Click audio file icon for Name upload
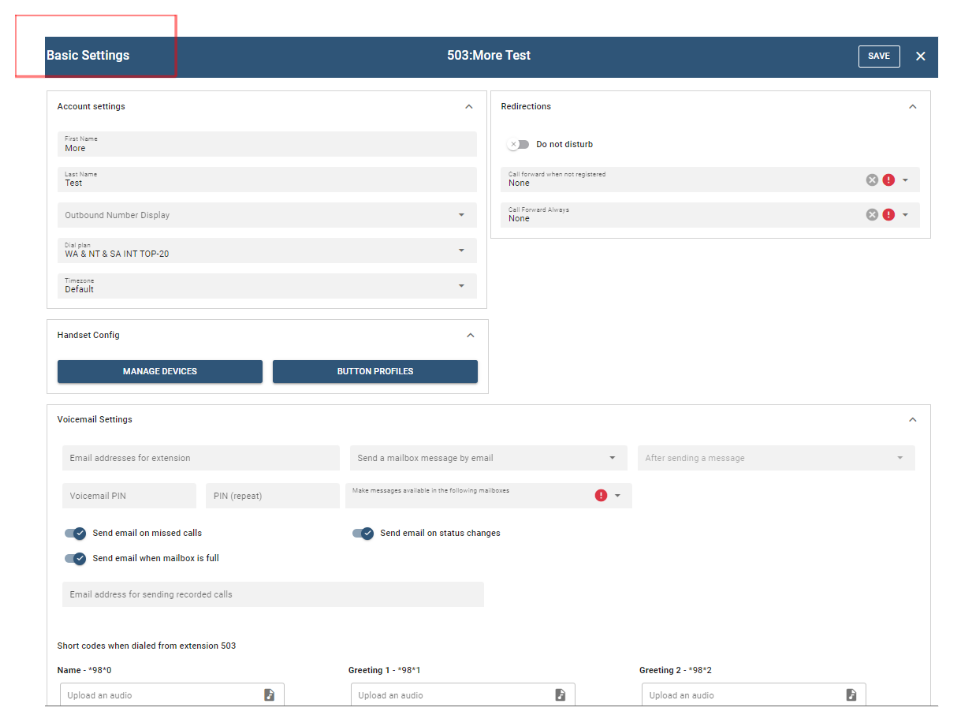Image resolution: width=960 pixels, height=720 pixels. [x=269, y=695]
